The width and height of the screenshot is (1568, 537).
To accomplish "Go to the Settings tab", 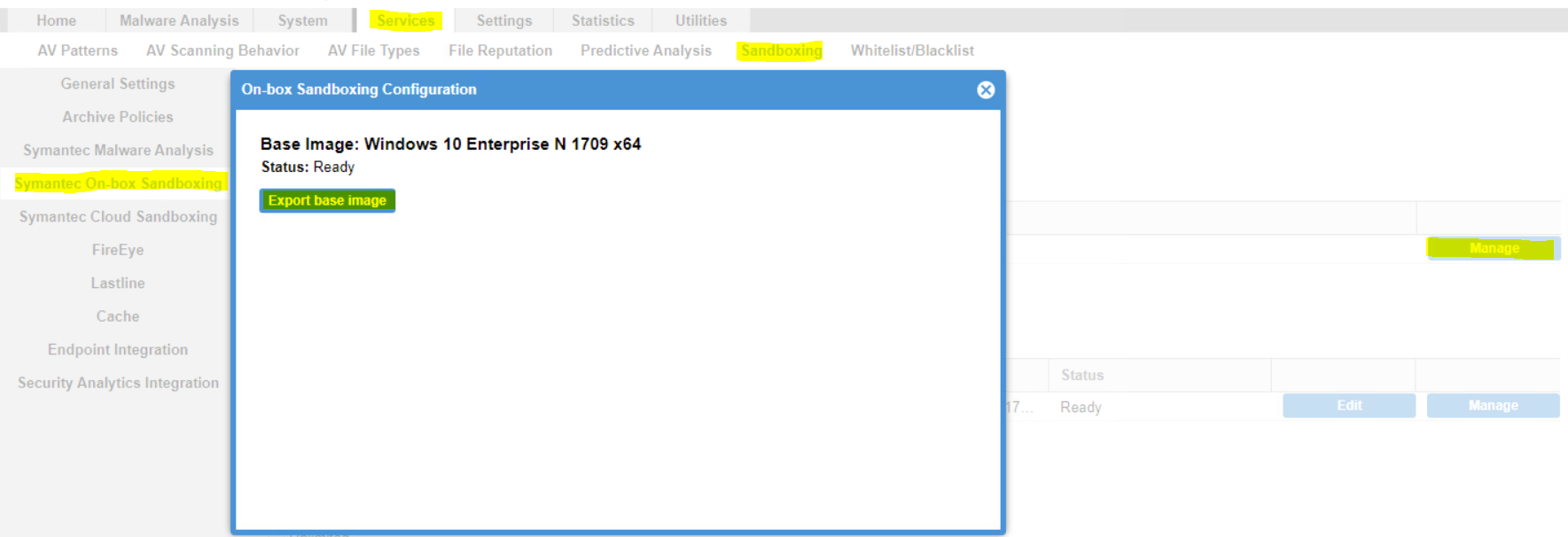I will point(504,20).
